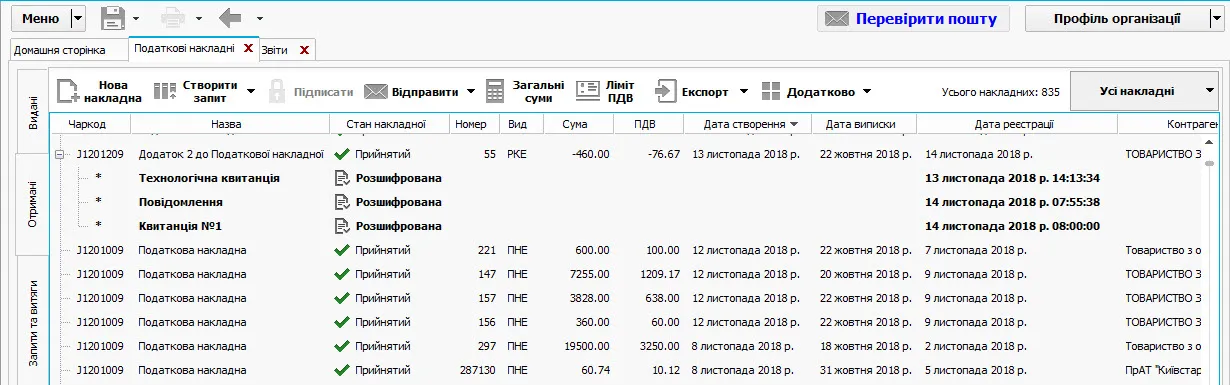Click the table vertical scrollbar thumb

(1209, 162)
